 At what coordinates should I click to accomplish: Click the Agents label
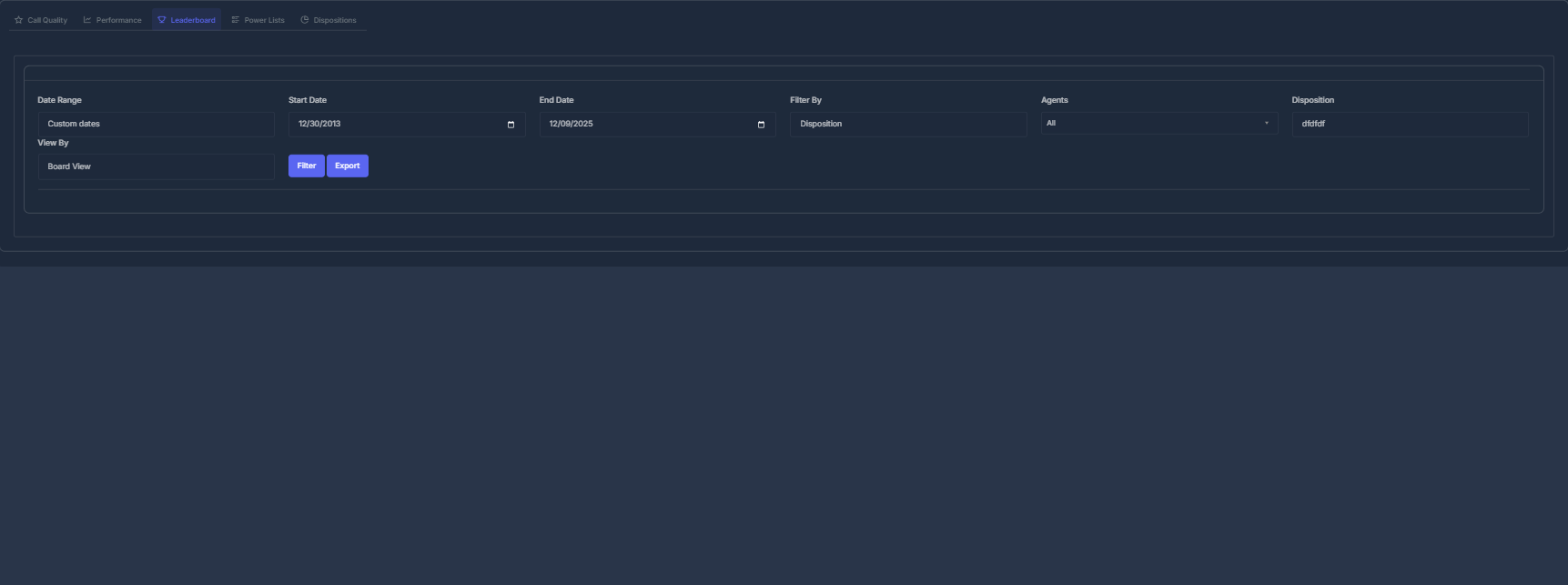pyautogui.click(x=1055, y=100)
